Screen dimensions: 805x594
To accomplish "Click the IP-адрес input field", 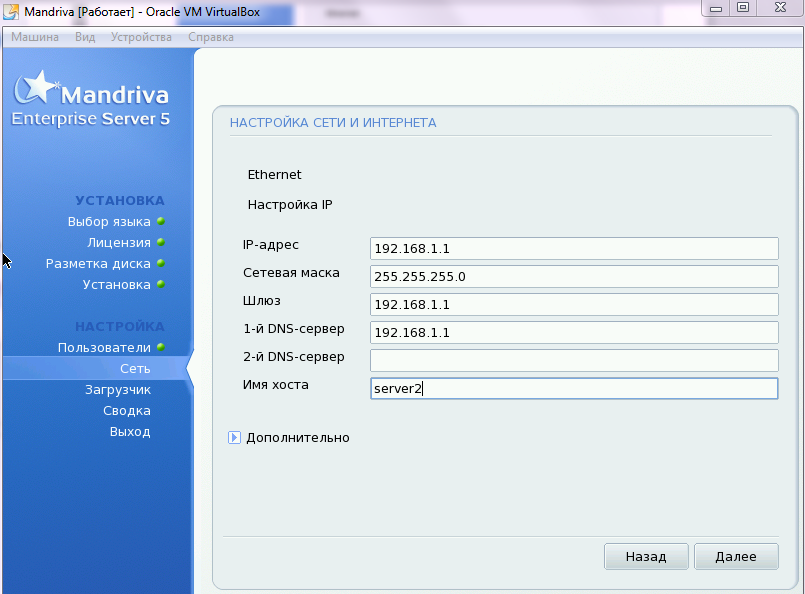I will (x=574, y=248).
